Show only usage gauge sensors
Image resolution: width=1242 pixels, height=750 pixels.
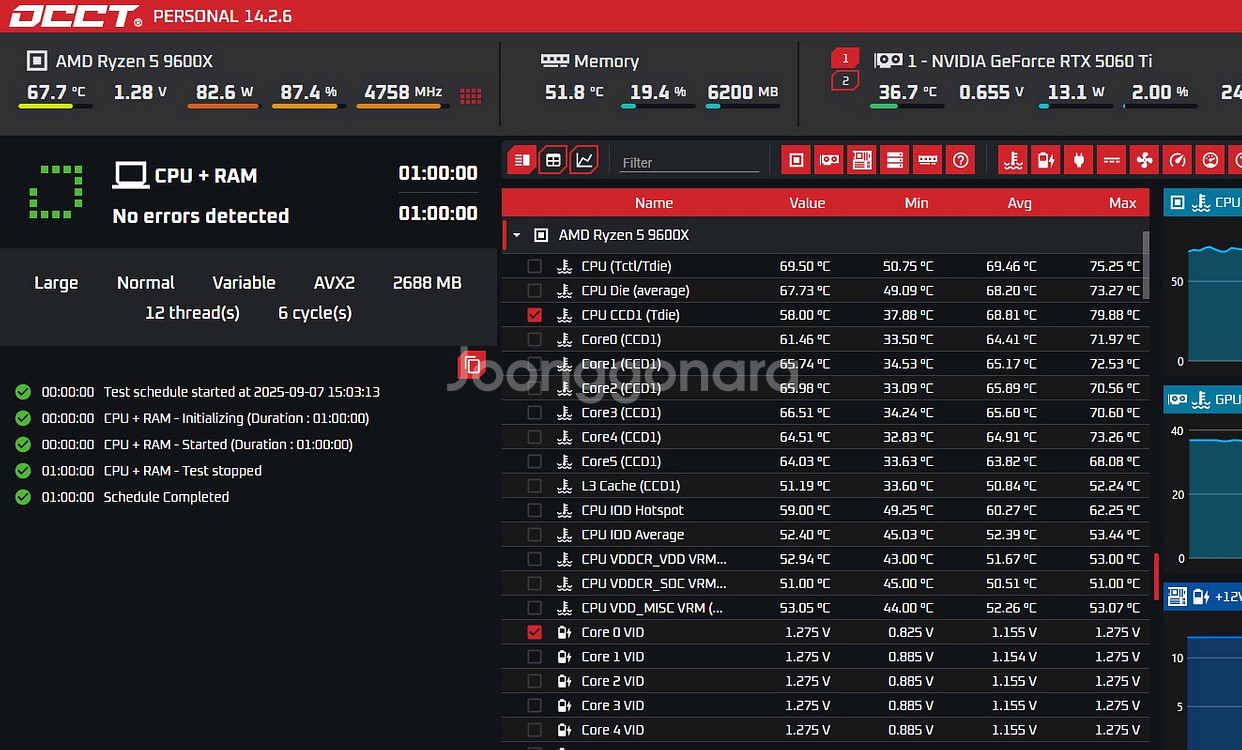point(1178,160)
